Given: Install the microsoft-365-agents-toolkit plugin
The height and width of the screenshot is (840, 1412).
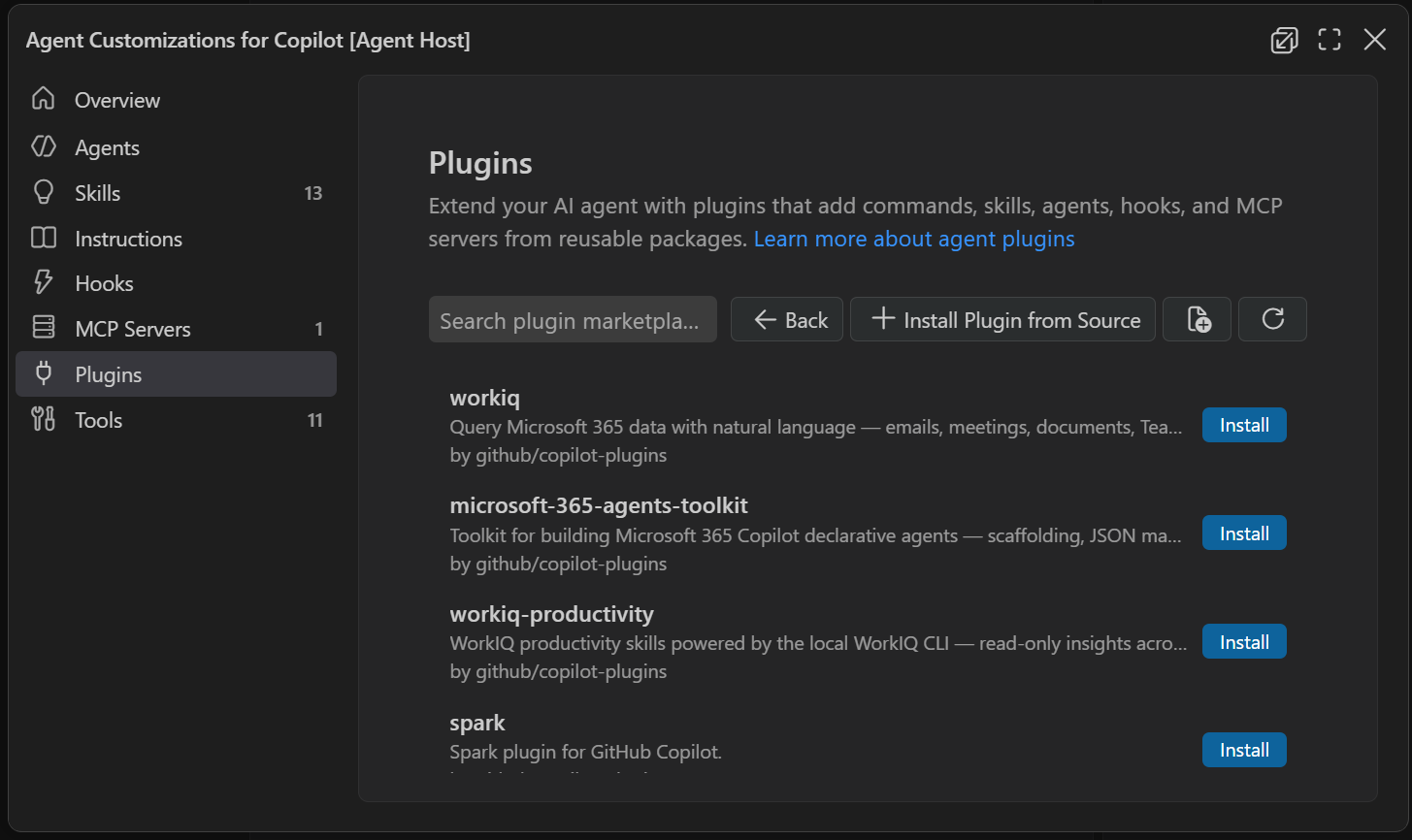Looking at the screenshot, I should point(1244,533).
